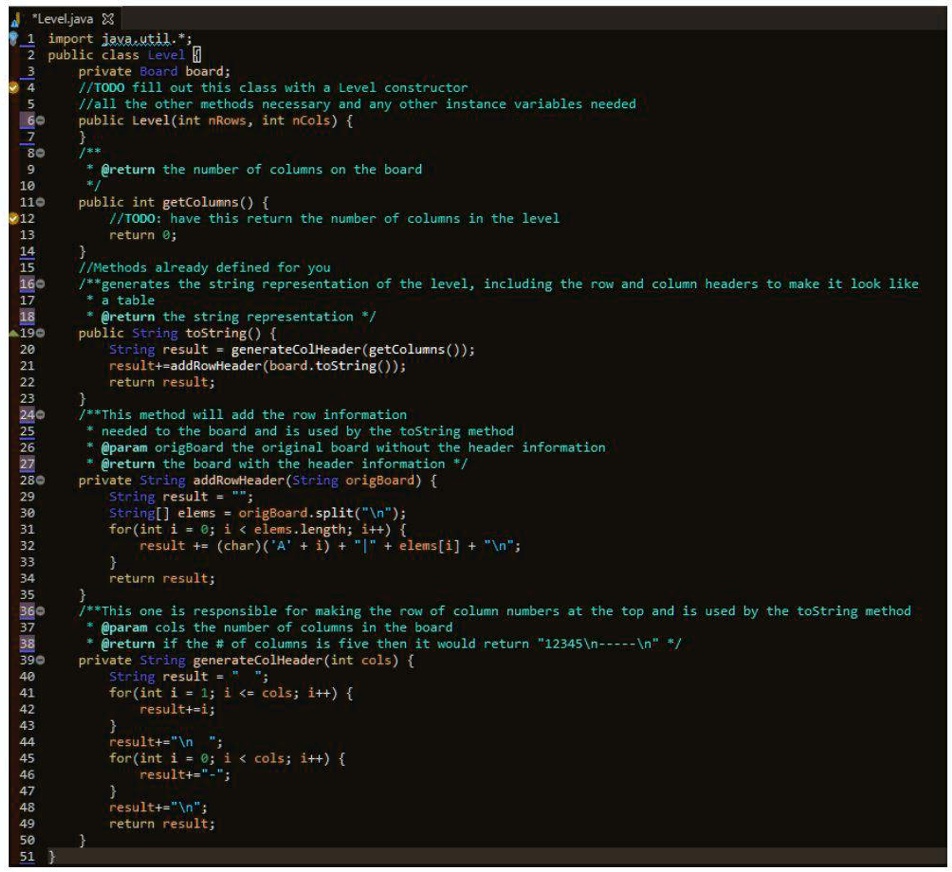952x872 pixels.
Task: Click the override indicator arrow at line 19
Action: tap(13, 332)
